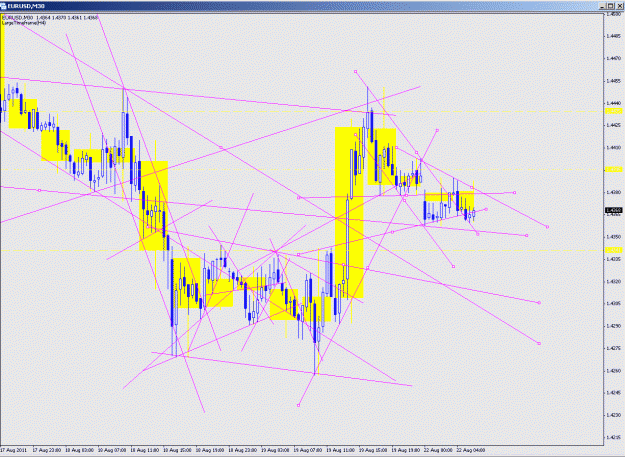This screenshot has width=625, height=457.
Task: Click the 18 Aug 07:00 time axis label
Action: coord(112,450)
